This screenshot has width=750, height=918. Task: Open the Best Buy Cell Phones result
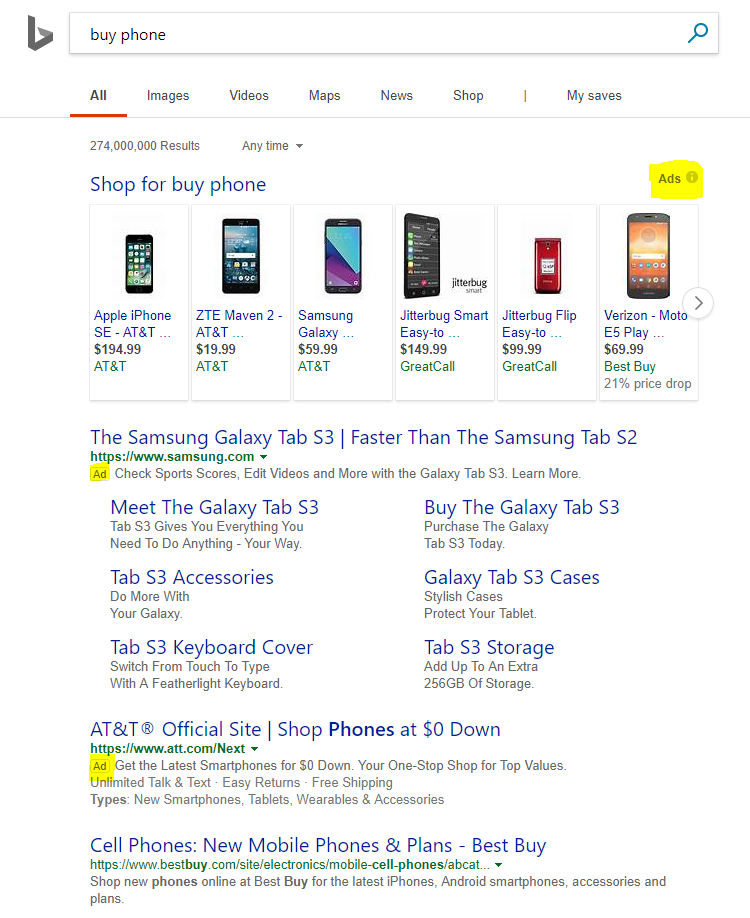(x=318, y=845)
